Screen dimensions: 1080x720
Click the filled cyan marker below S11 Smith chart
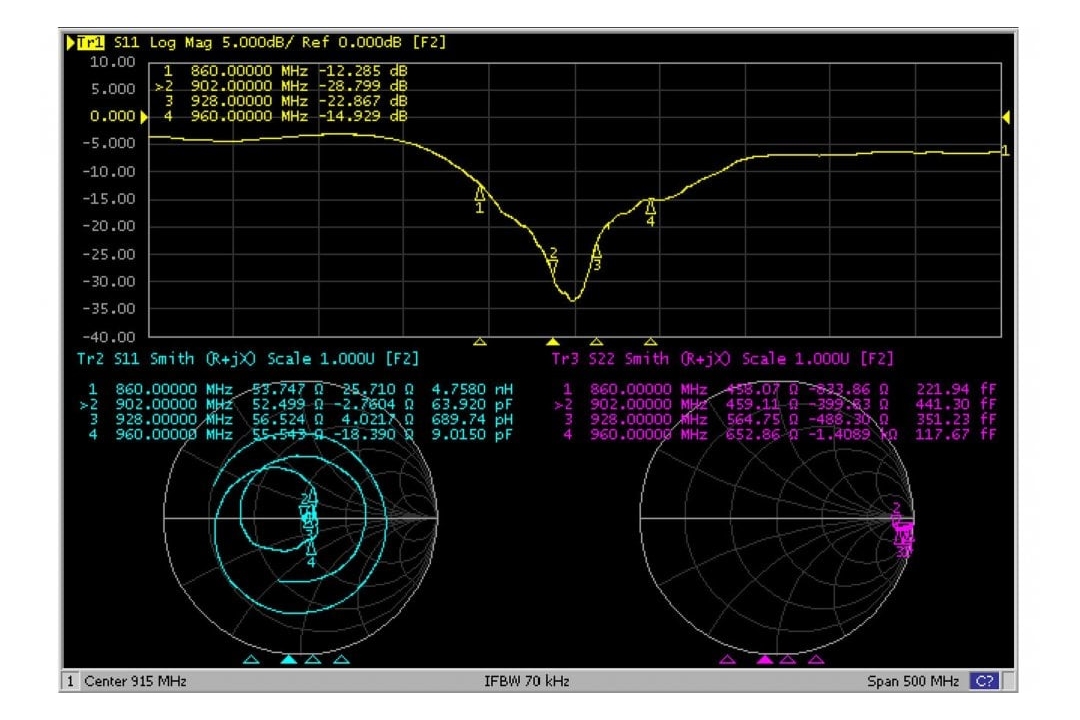(288, 660)
